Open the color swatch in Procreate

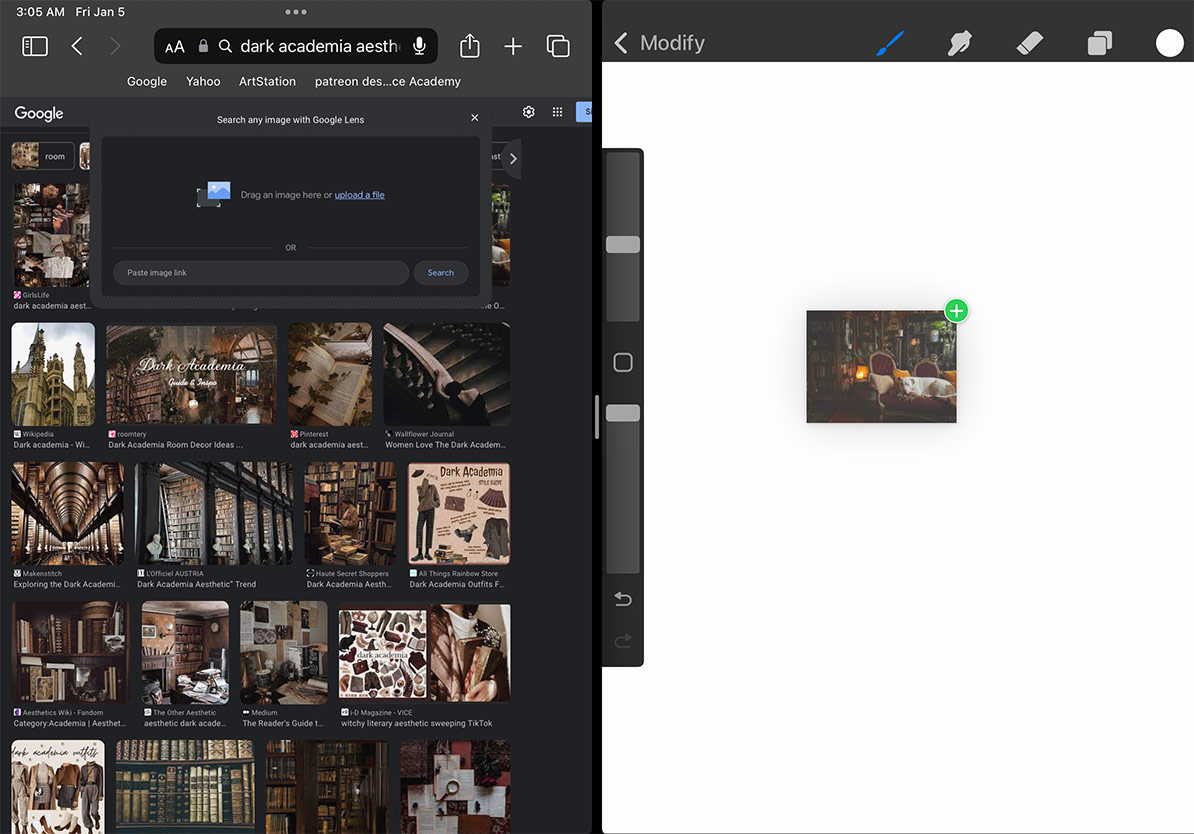click(x=1169, y=43)
